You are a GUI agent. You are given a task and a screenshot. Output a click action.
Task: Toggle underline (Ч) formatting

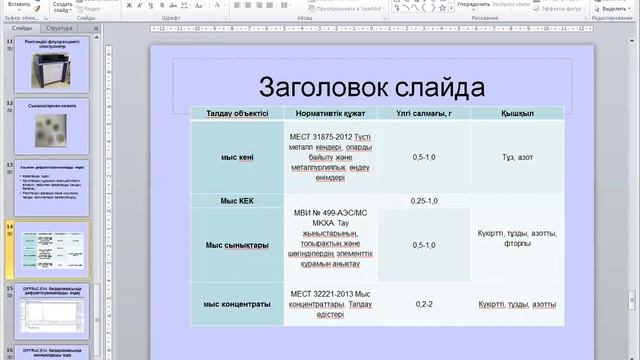151,6
